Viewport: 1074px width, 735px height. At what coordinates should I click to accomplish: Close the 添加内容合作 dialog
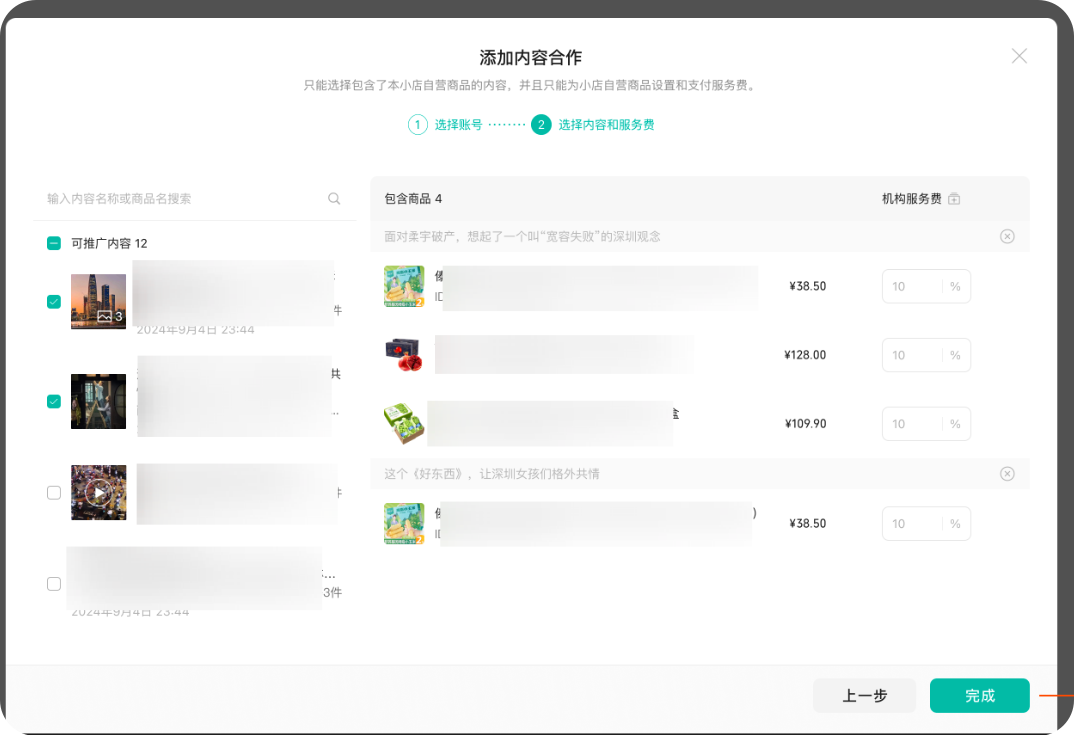(1019, 56)
